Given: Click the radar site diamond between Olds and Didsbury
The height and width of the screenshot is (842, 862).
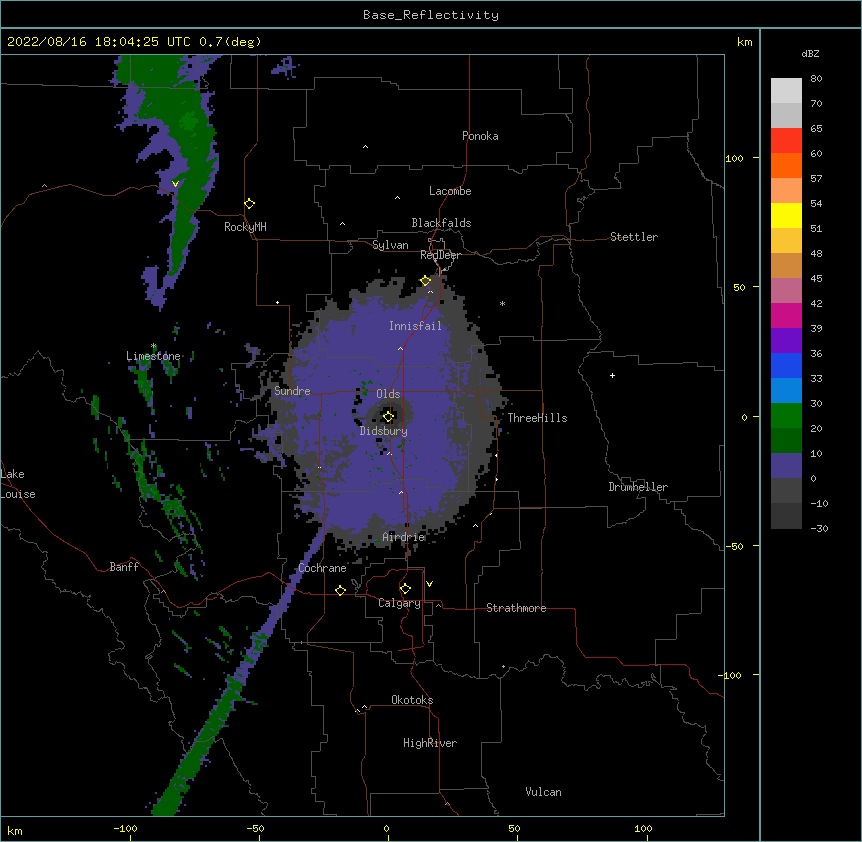Looking at the screenshot, I should (x=388, y=416).
